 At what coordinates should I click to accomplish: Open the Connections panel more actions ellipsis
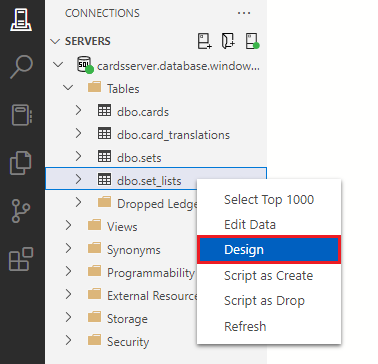click(x=244, y=13)
